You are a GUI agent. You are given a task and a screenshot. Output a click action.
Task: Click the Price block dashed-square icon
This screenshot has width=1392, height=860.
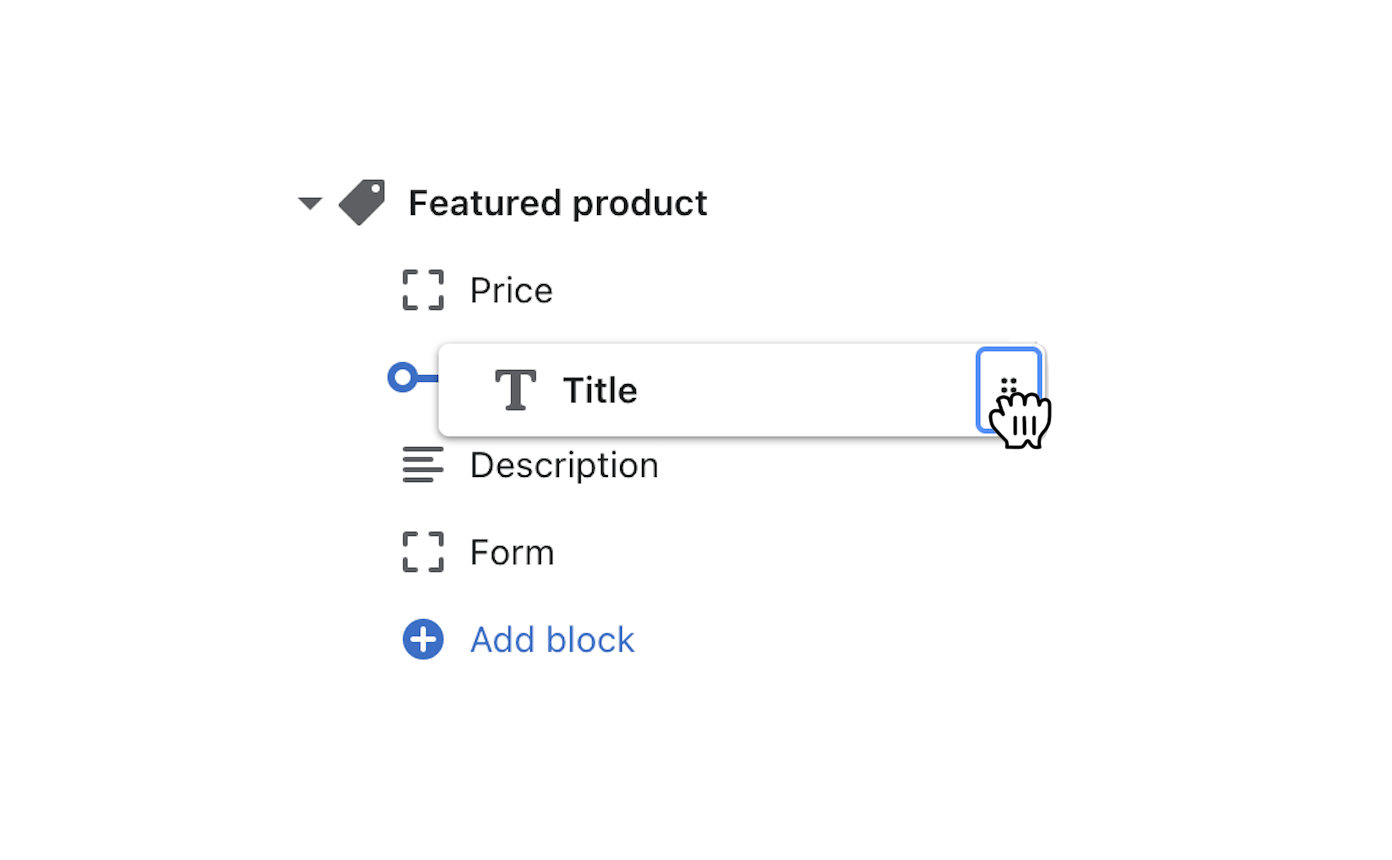click(423, 290)
